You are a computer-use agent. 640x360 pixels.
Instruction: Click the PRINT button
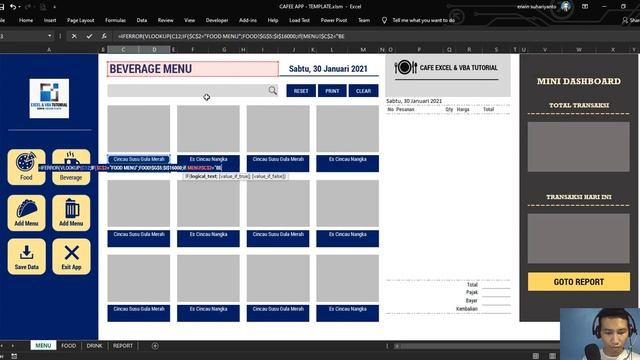(x=332, y=91)
